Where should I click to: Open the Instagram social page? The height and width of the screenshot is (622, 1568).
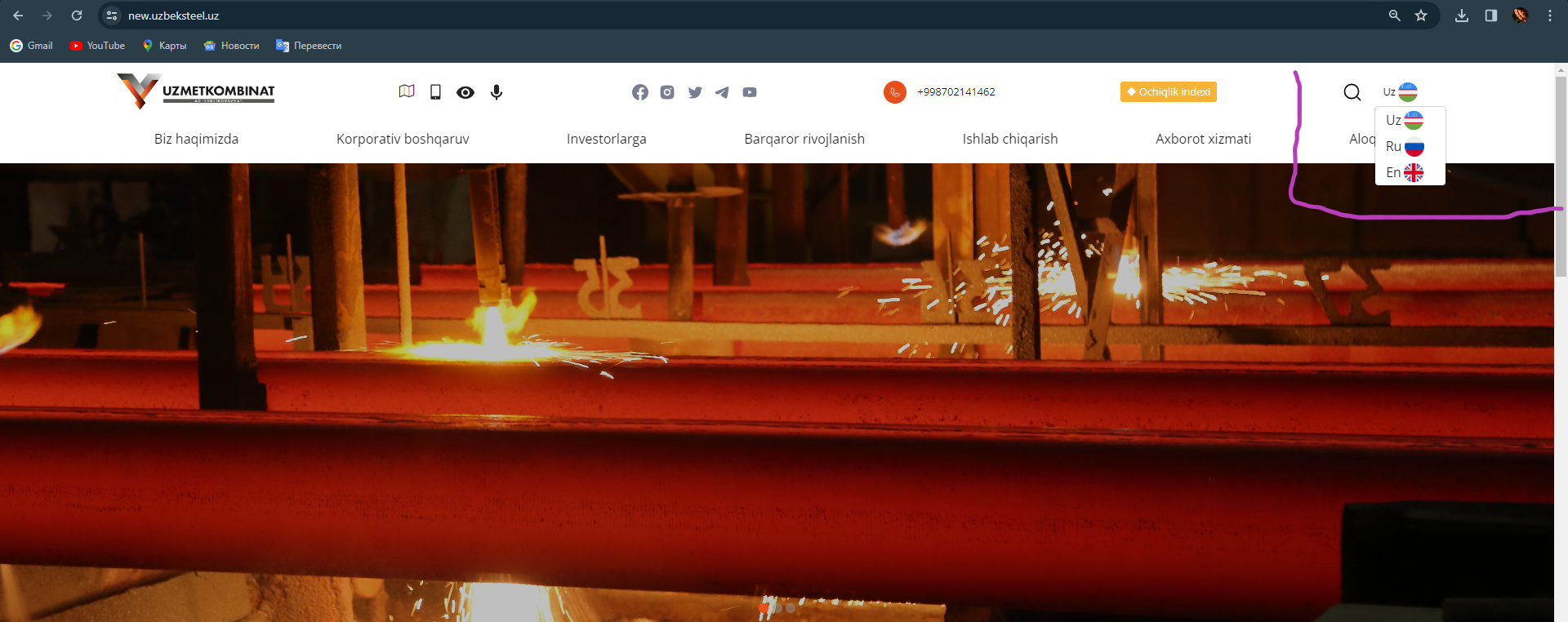tap(667, 92)
